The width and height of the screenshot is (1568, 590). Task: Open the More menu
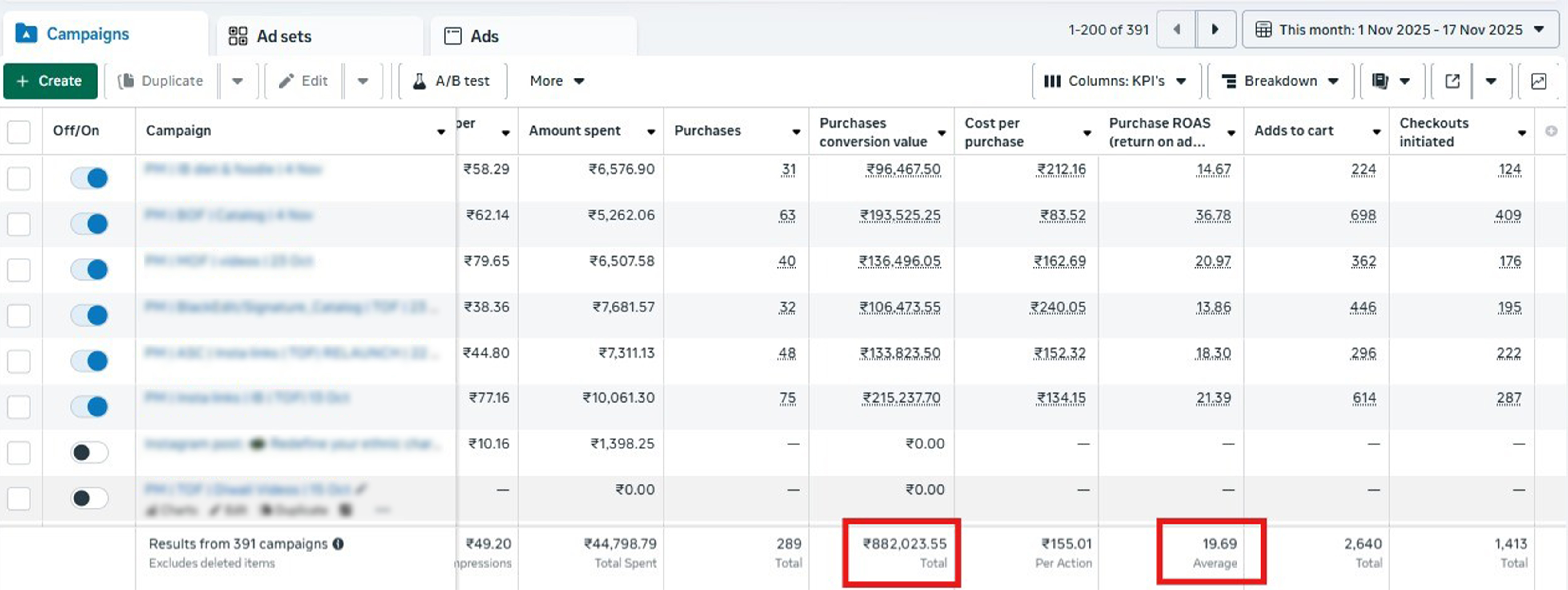556,81
